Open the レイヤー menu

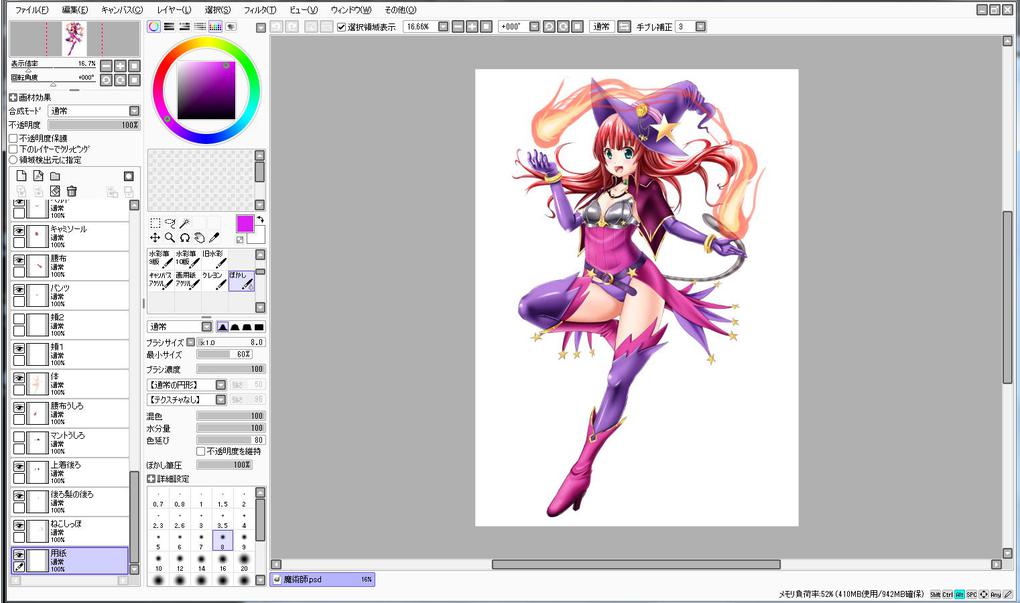[x=174, y=10]
